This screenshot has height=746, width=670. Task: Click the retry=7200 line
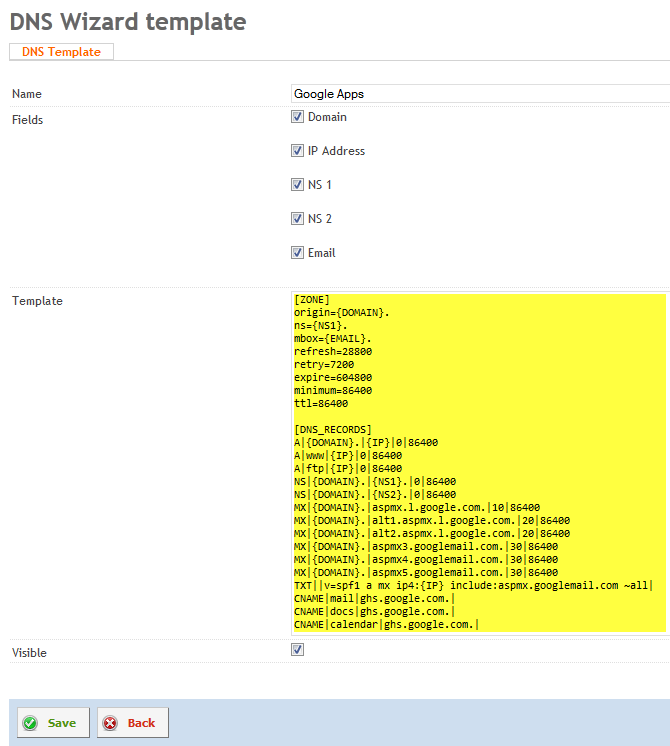click(324, 364)
